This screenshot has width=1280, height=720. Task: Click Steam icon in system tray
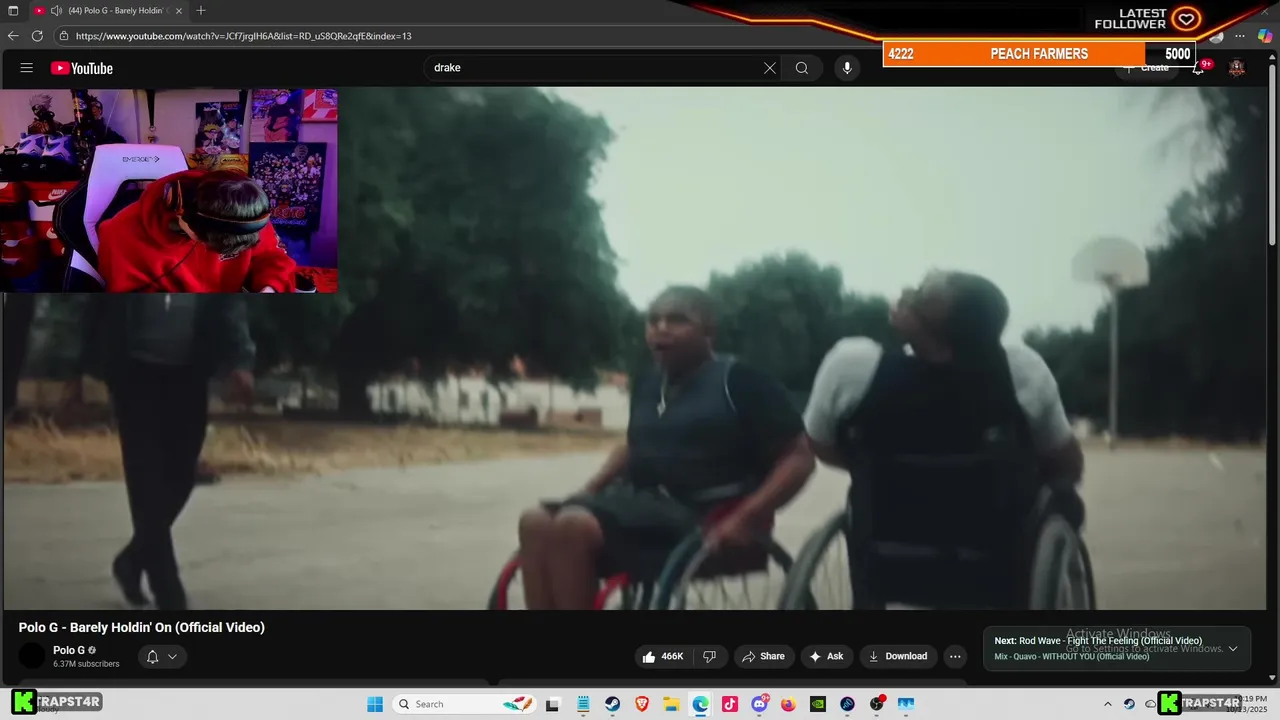[x=1129, y=704]
